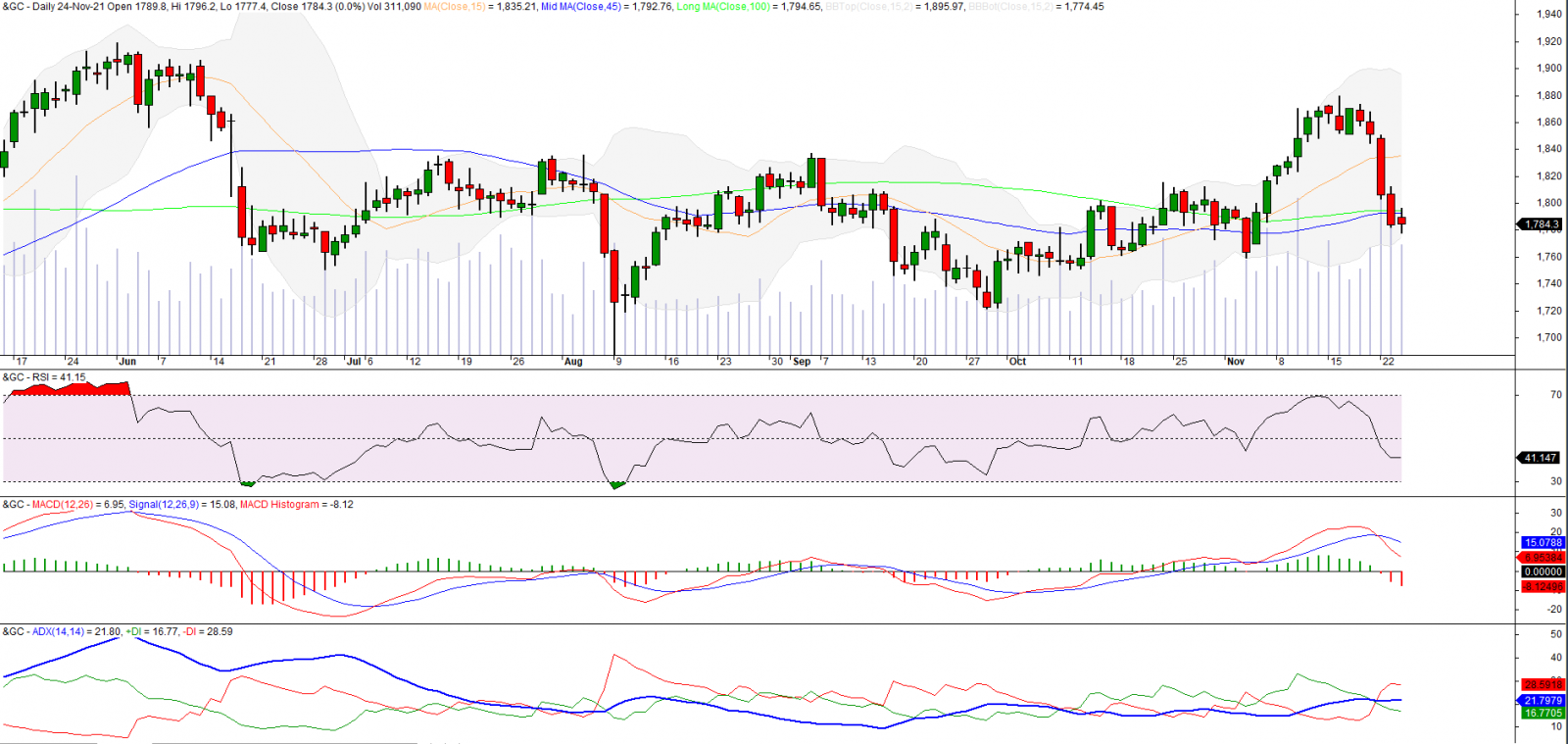Click the 1,940 price axis label
Screen dimensions: 1568x744
click(1549, 15)
